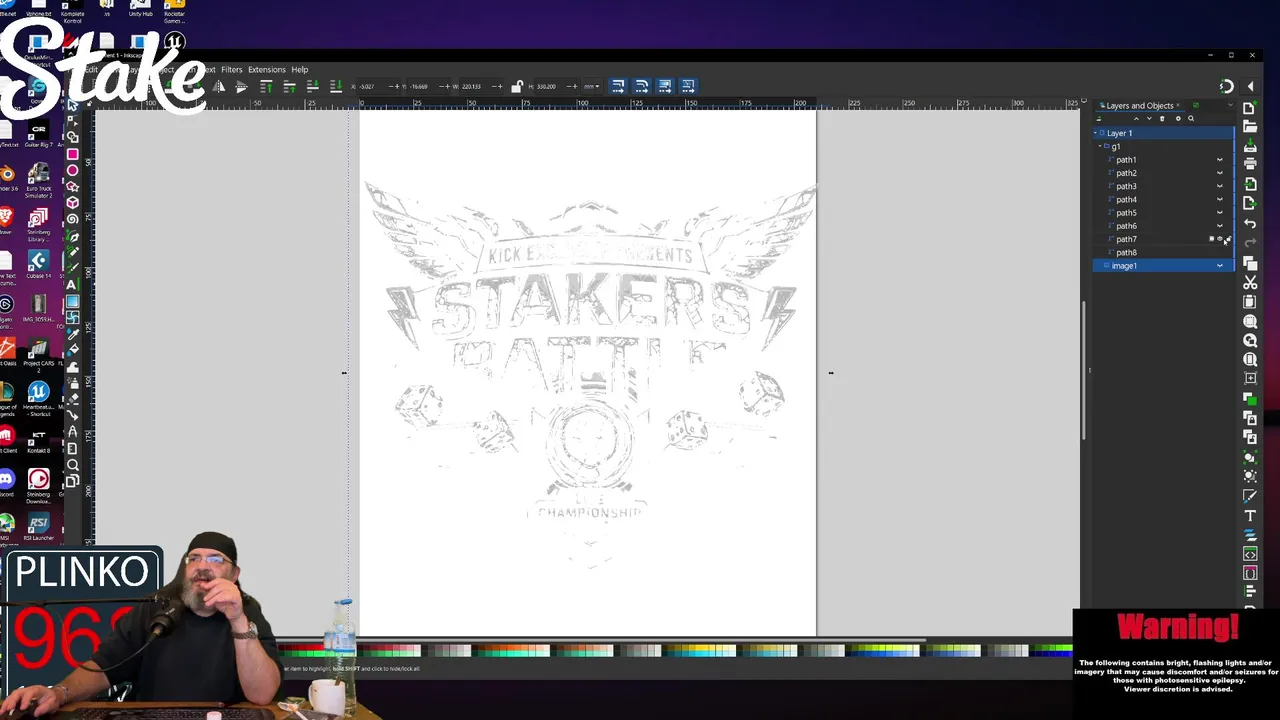Click Save document icon
This screenshot has height=720, width=1280.
tap(1249, 145)
